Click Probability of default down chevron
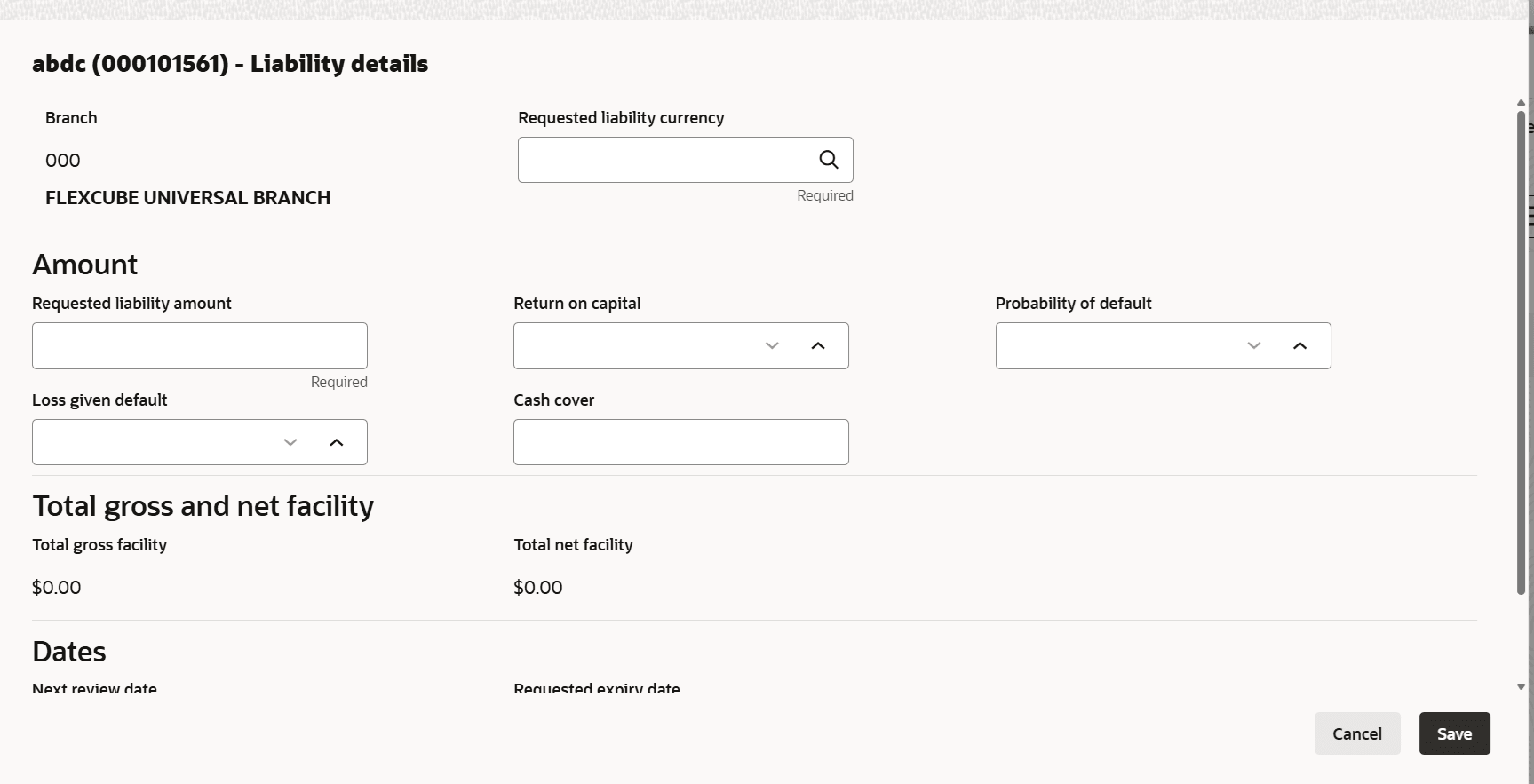 tap(1253, 345)
